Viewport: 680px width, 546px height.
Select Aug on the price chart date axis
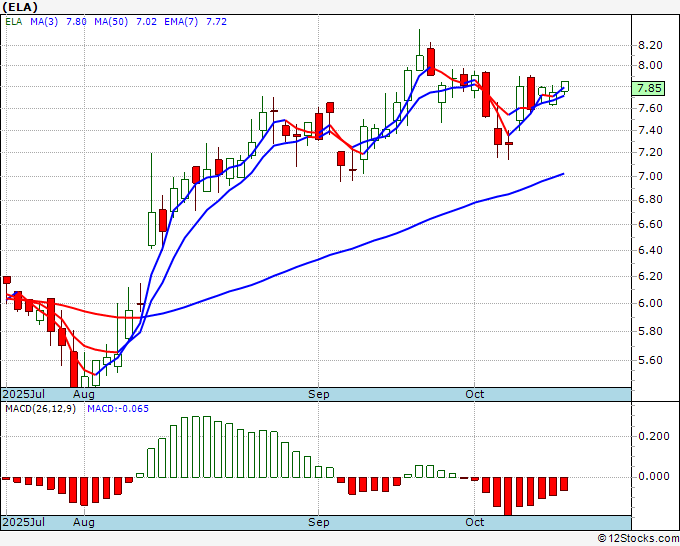tap(84, 394)
